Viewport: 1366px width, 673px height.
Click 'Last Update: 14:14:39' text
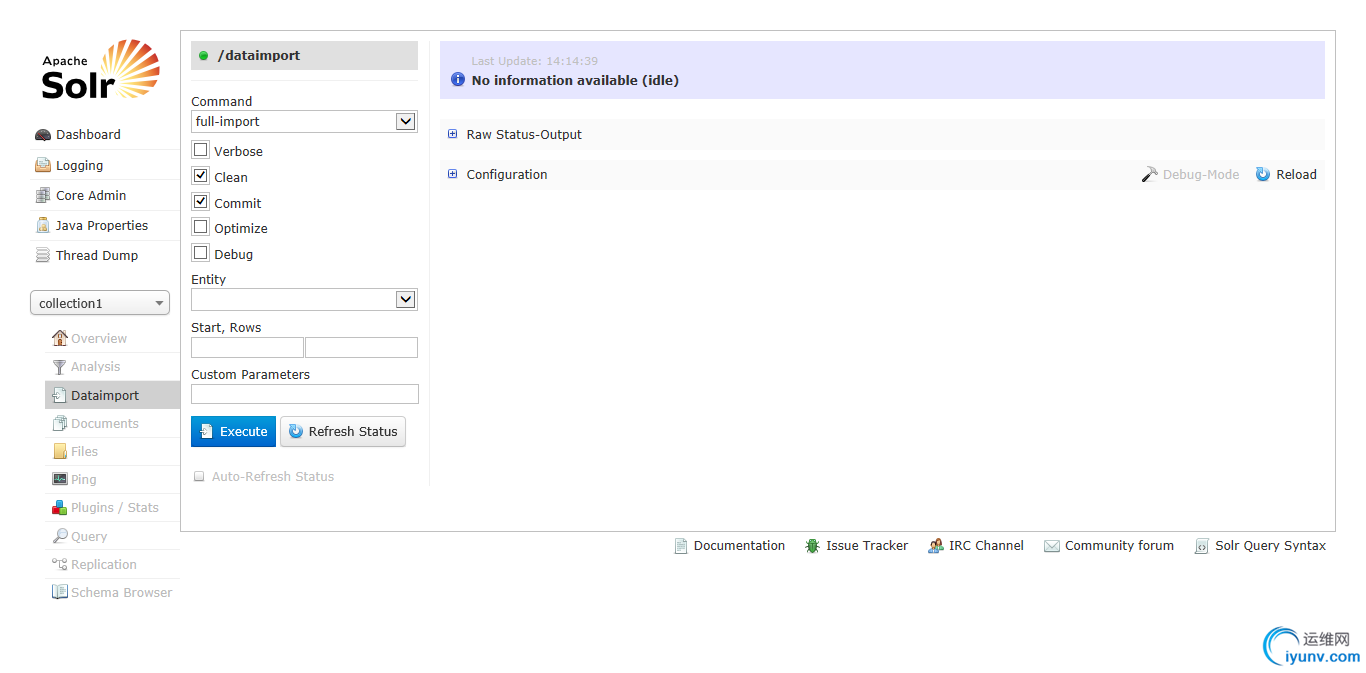(535, 61)
